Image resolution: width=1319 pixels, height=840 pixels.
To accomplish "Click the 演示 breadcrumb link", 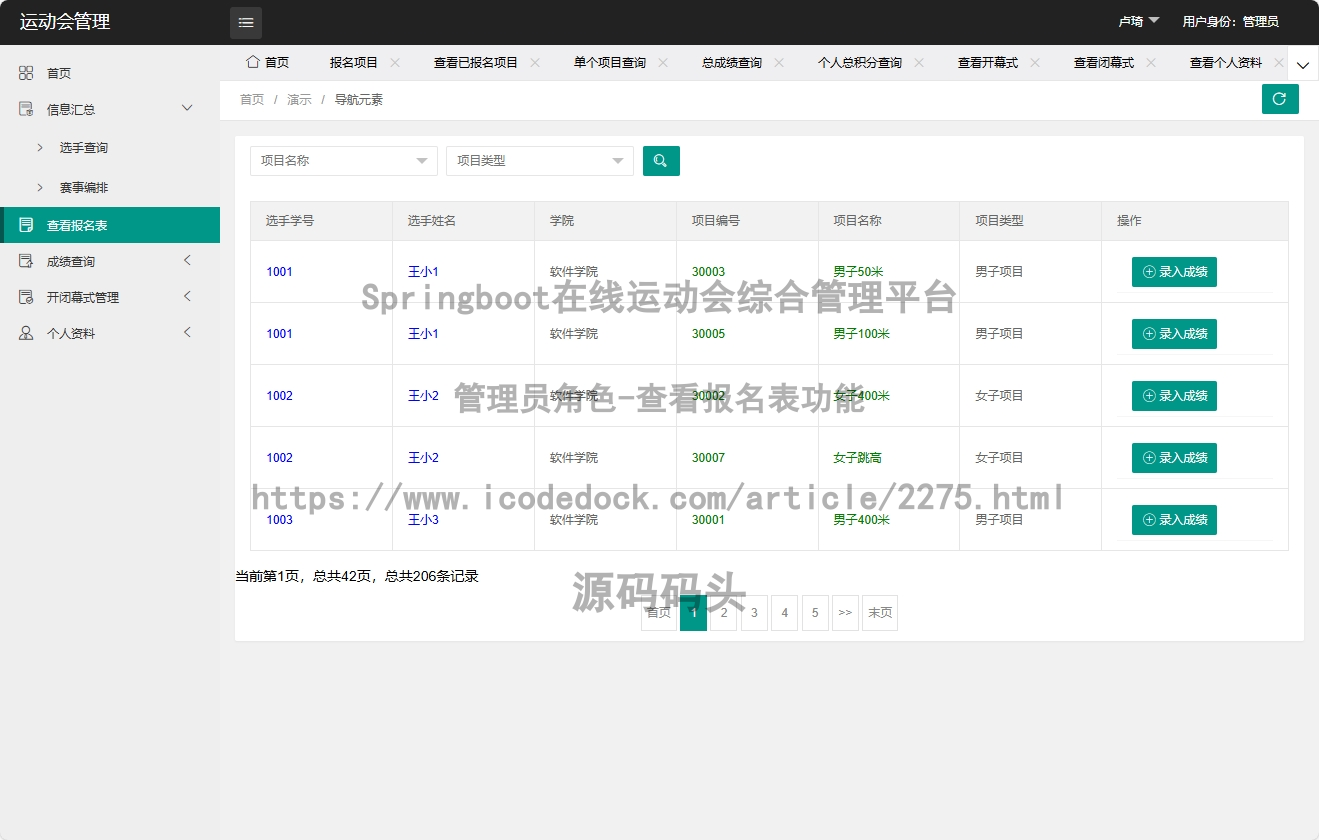I will point(299,99).
